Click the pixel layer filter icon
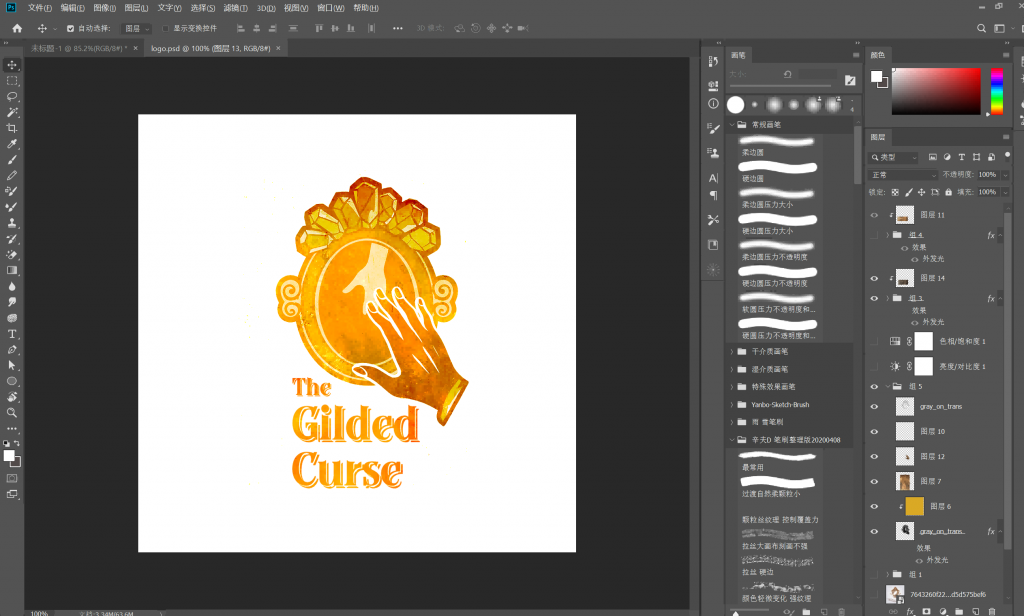The width and height of the screenshot is (1024, 616). tap(933, 157)
